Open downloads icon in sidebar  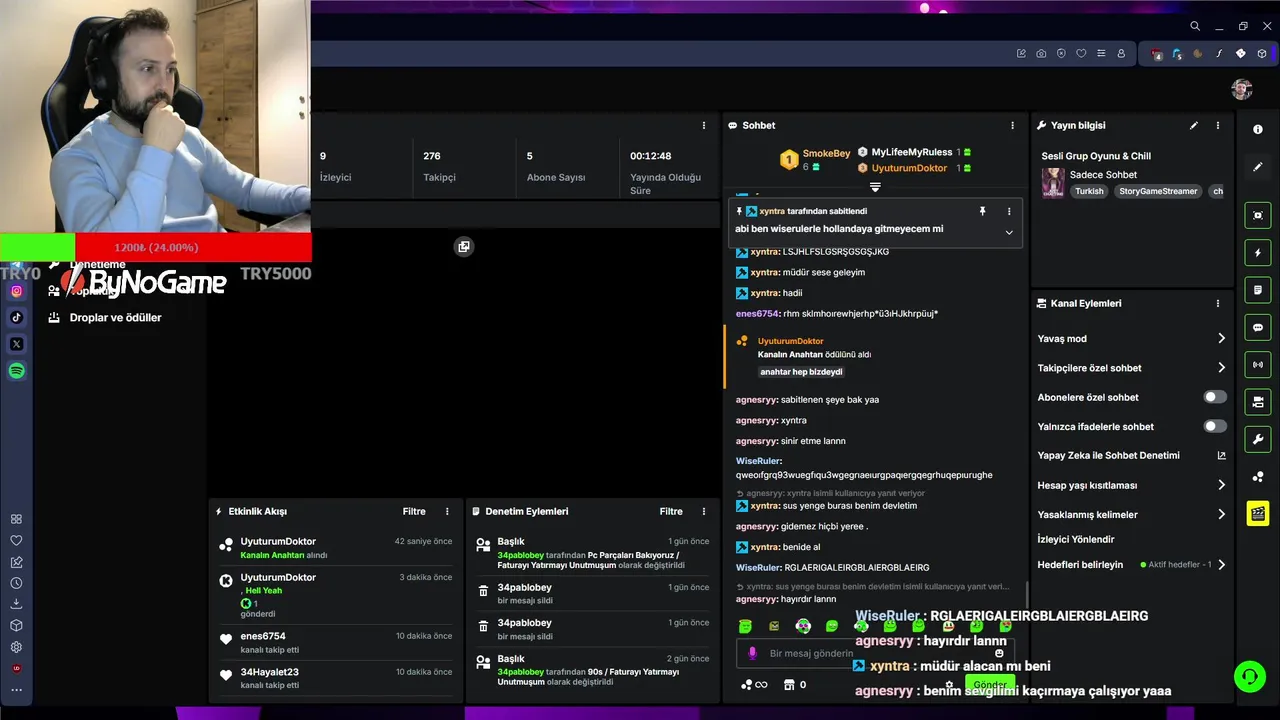tap(16, 604)
